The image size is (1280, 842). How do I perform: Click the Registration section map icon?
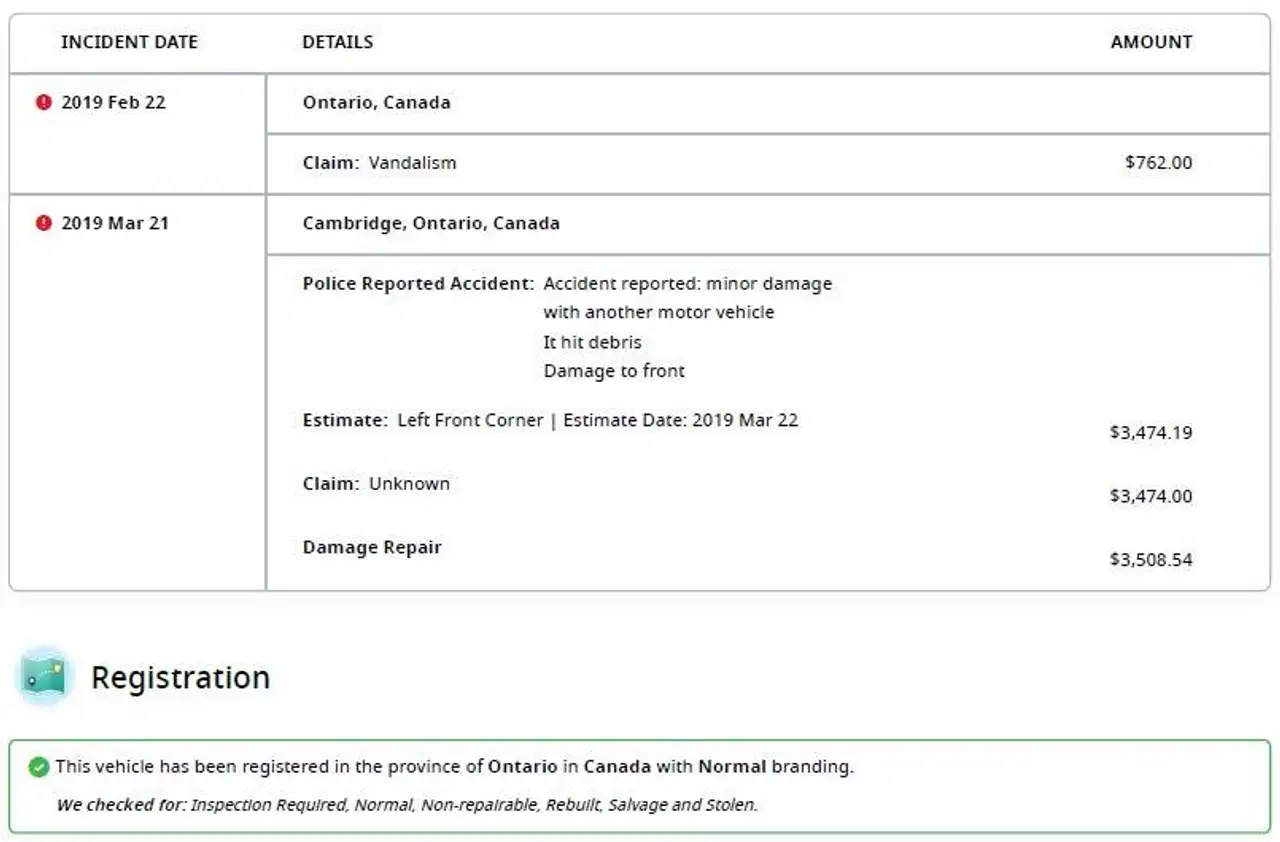pos(45,677)
